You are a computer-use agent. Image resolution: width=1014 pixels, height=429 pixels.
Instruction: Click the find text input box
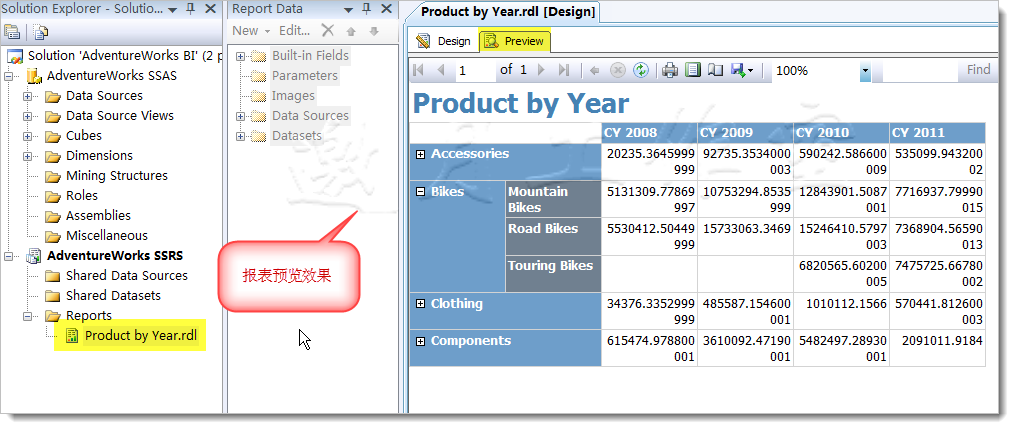click(x=920, y=71)
